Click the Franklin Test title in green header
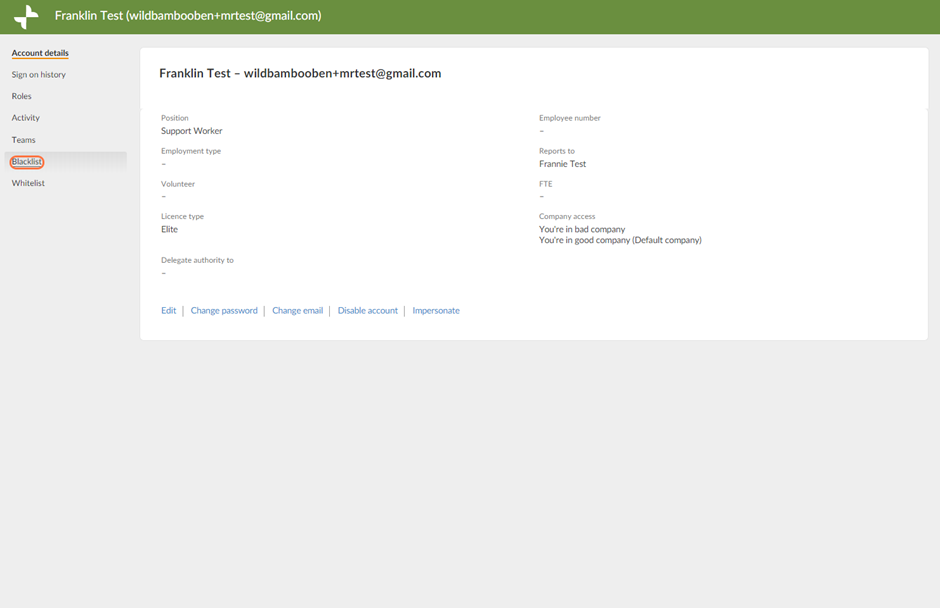The width and height of the screenshot is (940, 608). point(188,16)
